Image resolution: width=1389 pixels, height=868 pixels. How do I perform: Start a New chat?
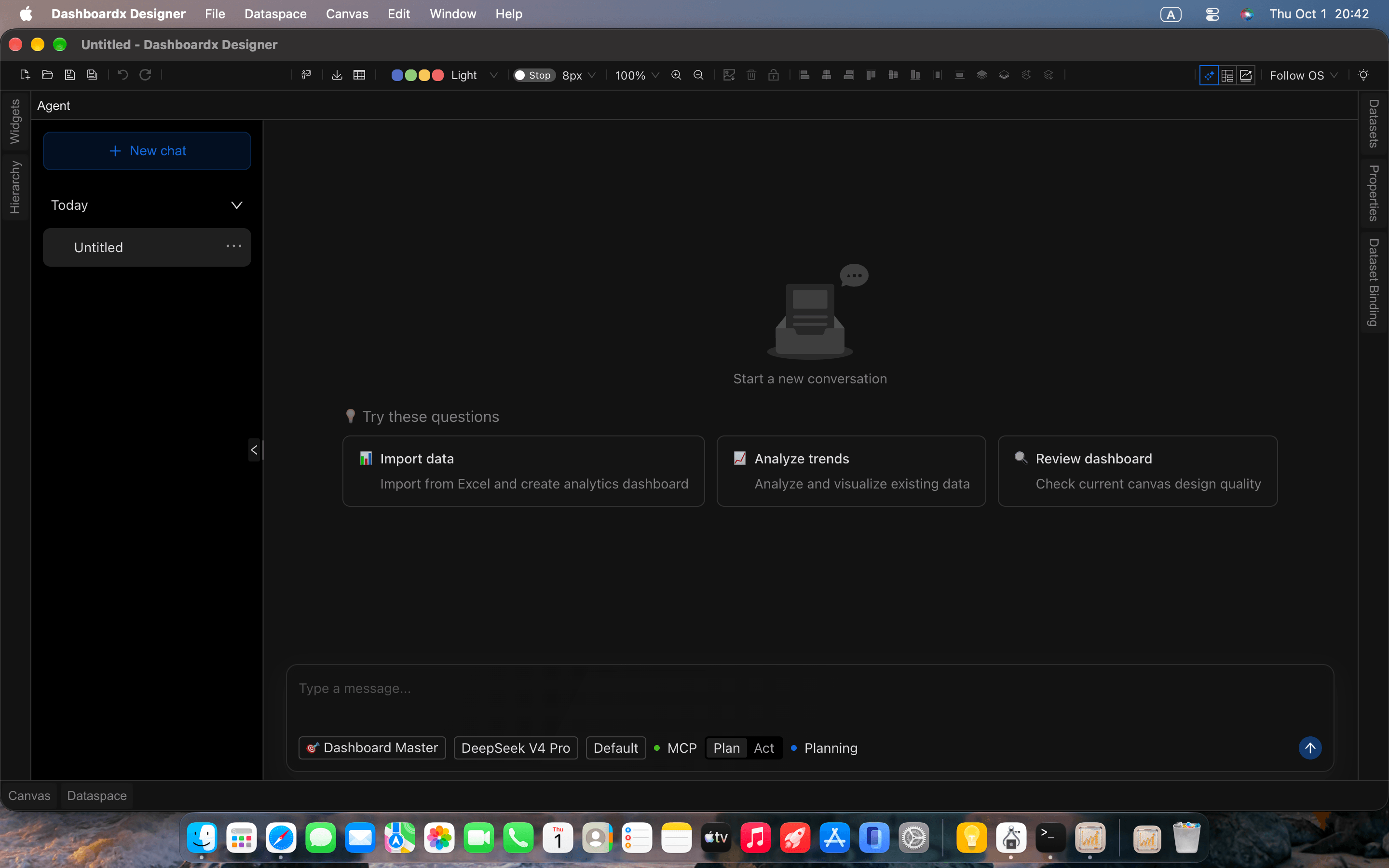[147, 150]
